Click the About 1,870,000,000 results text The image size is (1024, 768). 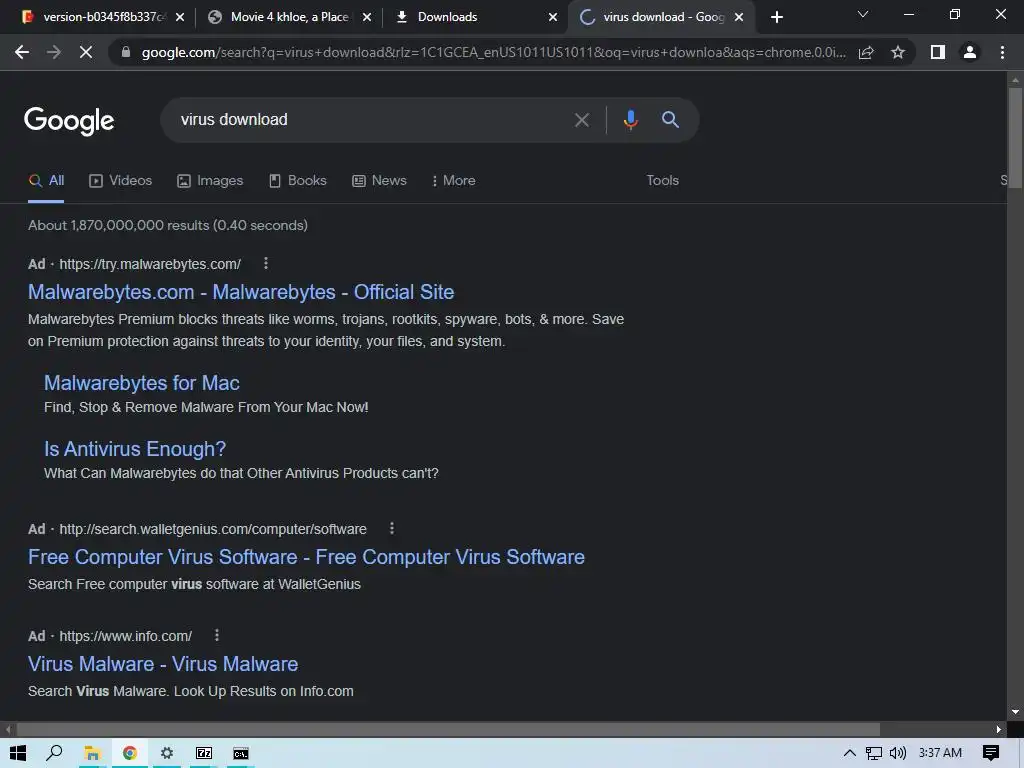(168, 225)
